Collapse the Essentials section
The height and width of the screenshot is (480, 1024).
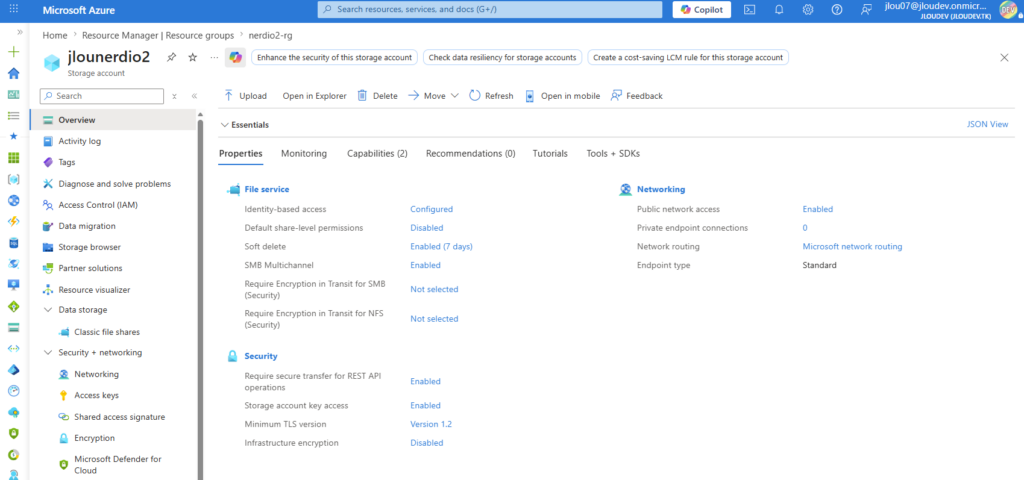pos(245,125)
